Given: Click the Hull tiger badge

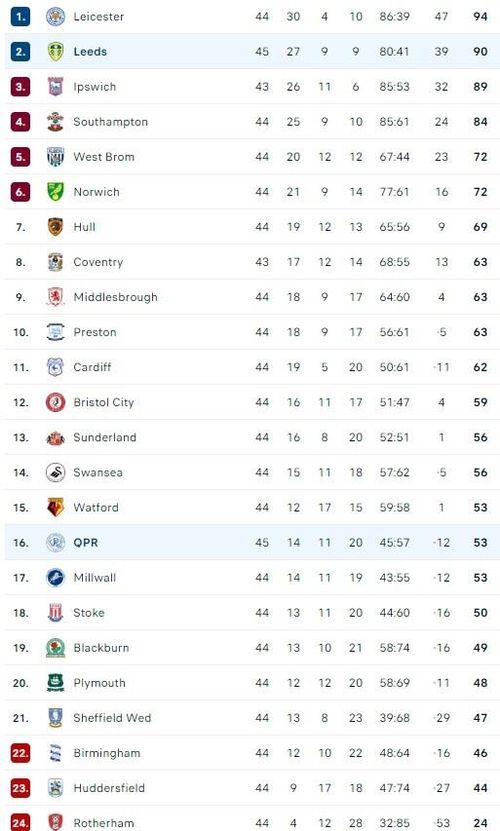Looking at the screenshot, I should coord(55,227).
